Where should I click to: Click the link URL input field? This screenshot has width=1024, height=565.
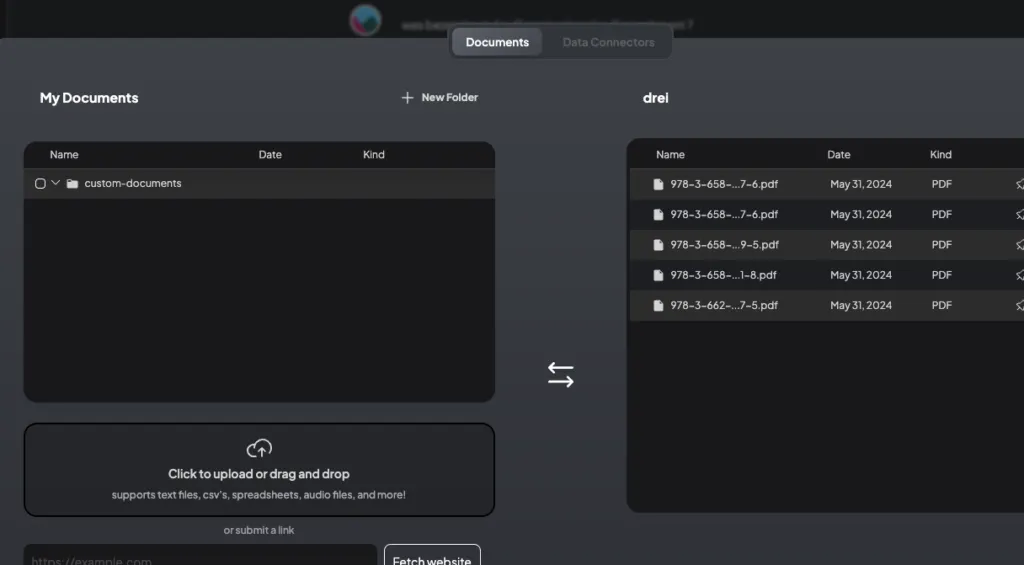pos(200,555)
